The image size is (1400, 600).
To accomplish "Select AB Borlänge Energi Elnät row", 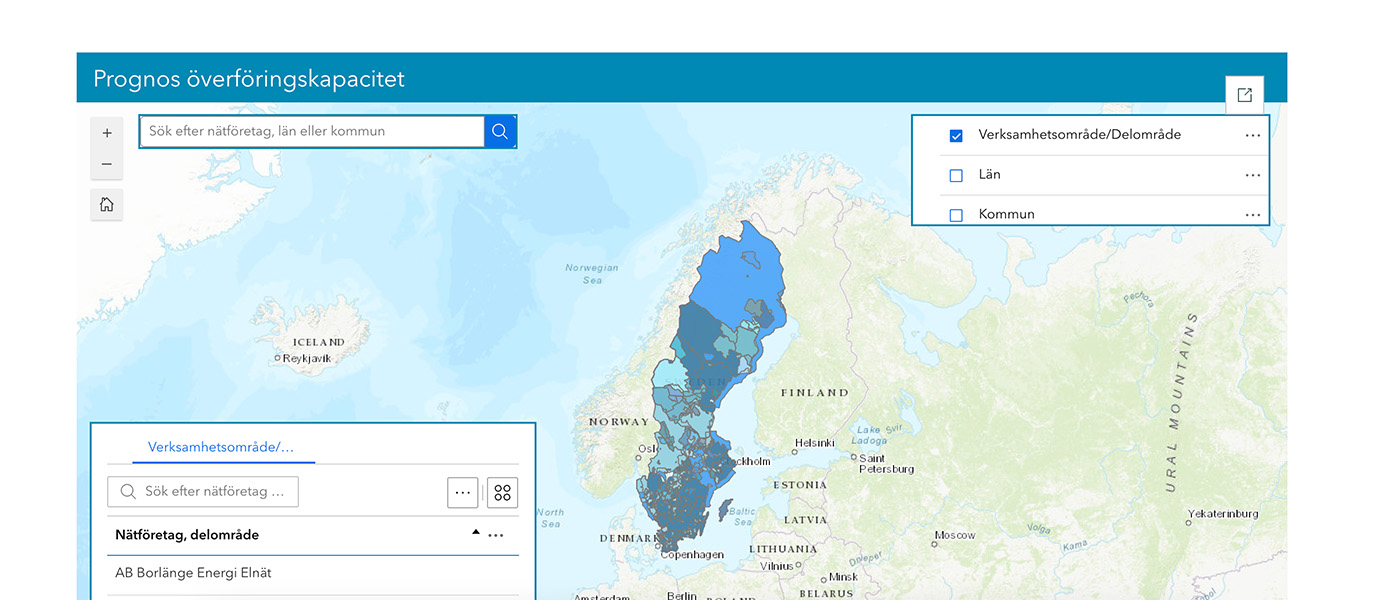I will pyautogui.click(x=194, y=573).
